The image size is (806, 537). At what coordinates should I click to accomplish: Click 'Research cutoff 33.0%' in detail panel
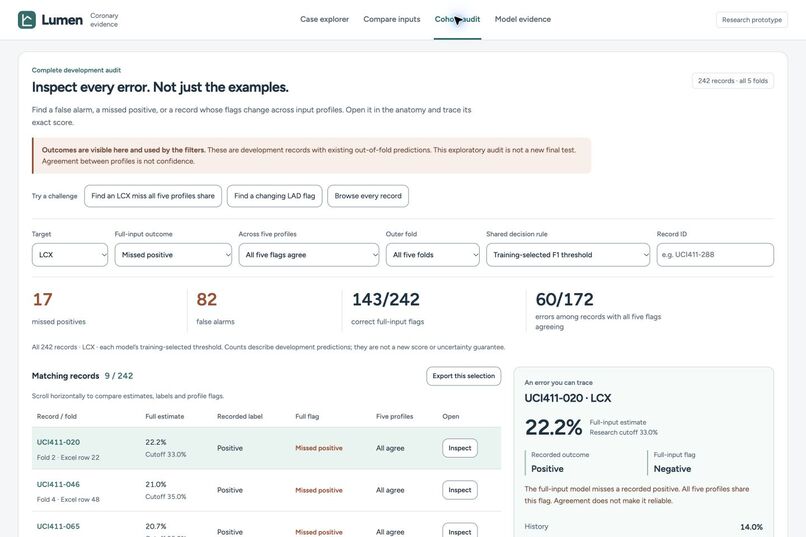pos(624,433)
